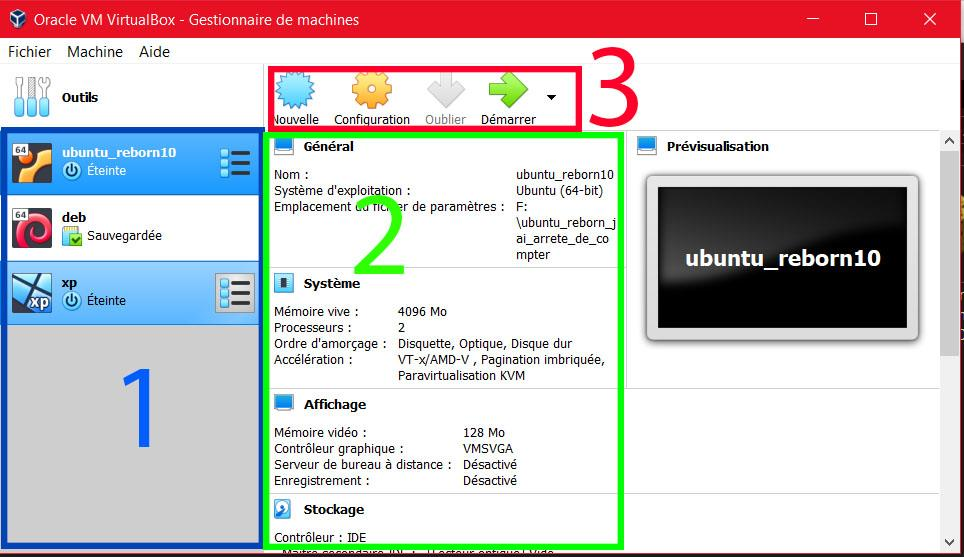Open the xp machine tools menu
The width and height of the screenshot is (964, 557).
[235, 293]
